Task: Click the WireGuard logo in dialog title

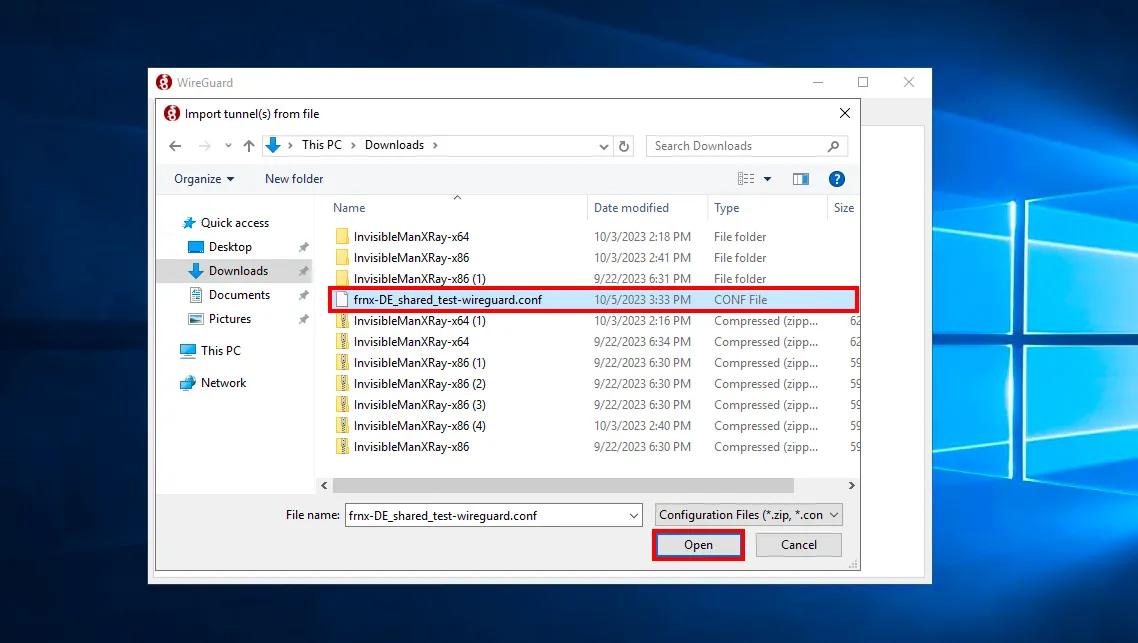Action: [x=171, y=113]
